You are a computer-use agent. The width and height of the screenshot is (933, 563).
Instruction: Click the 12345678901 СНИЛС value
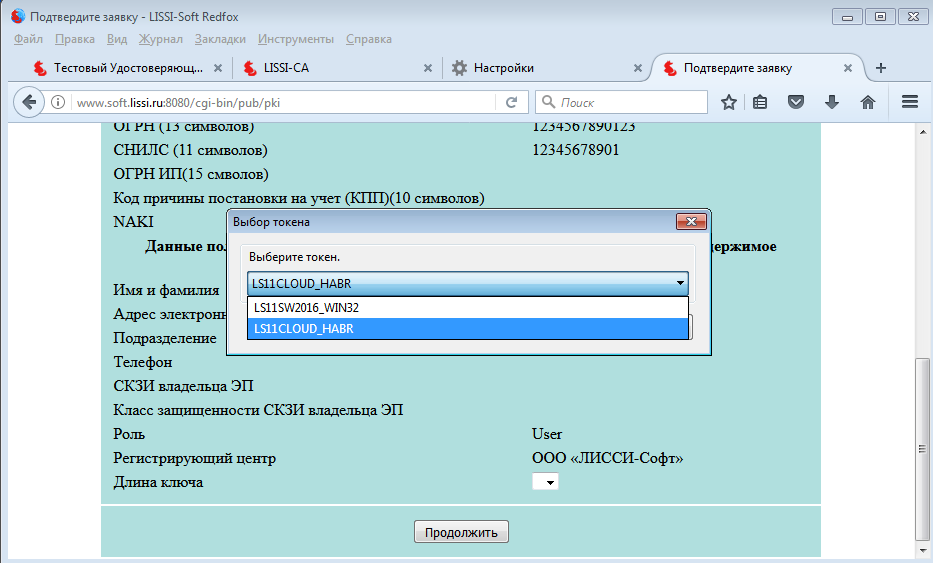(x=575, y=150)
